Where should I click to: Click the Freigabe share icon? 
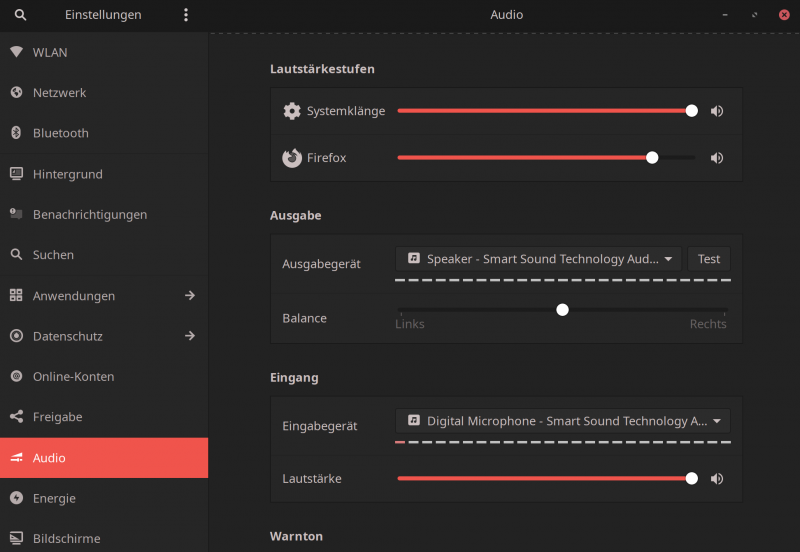point(16,417)
